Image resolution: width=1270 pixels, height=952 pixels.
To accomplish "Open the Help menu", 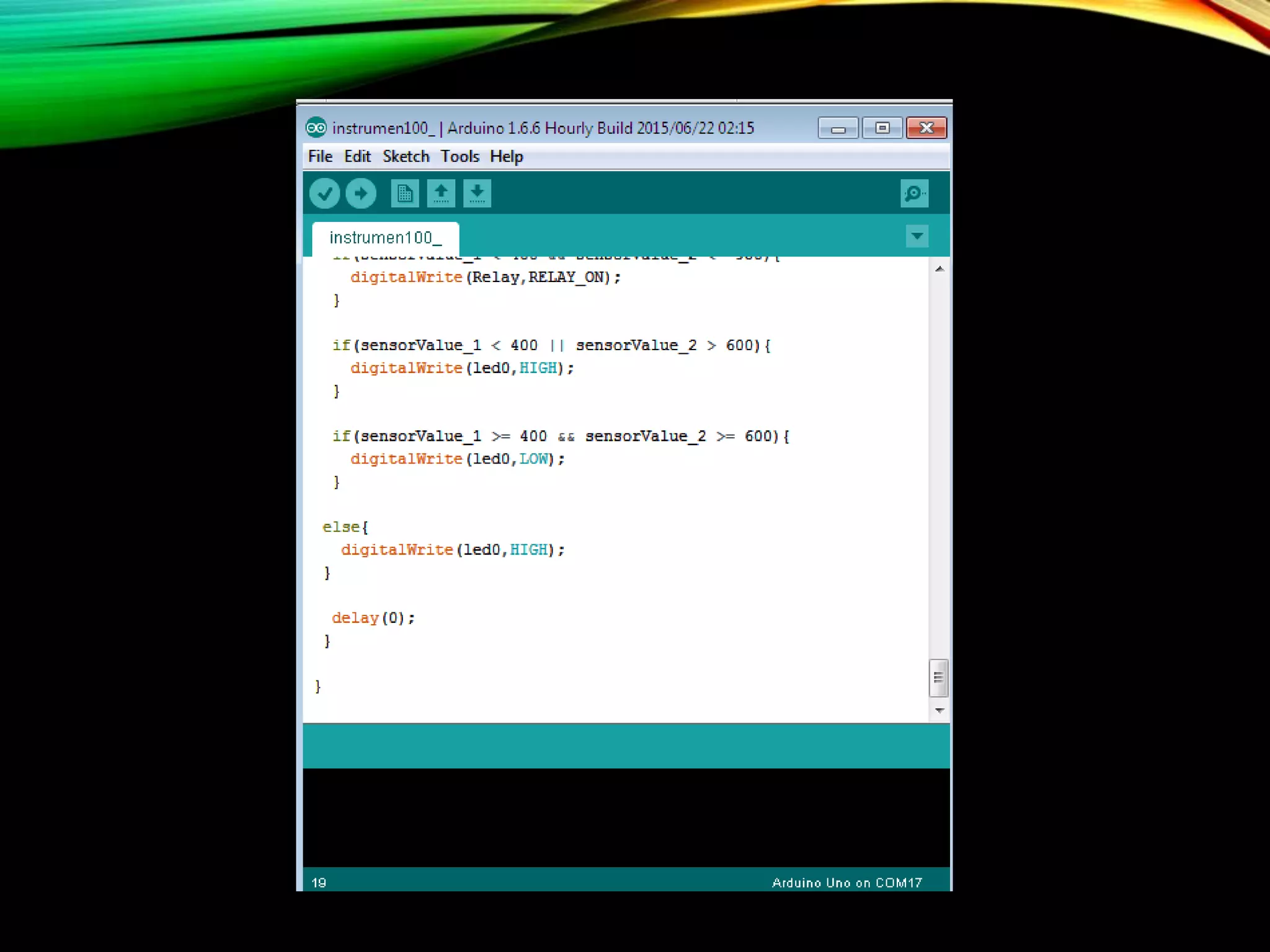I will (x=506, y=157).
